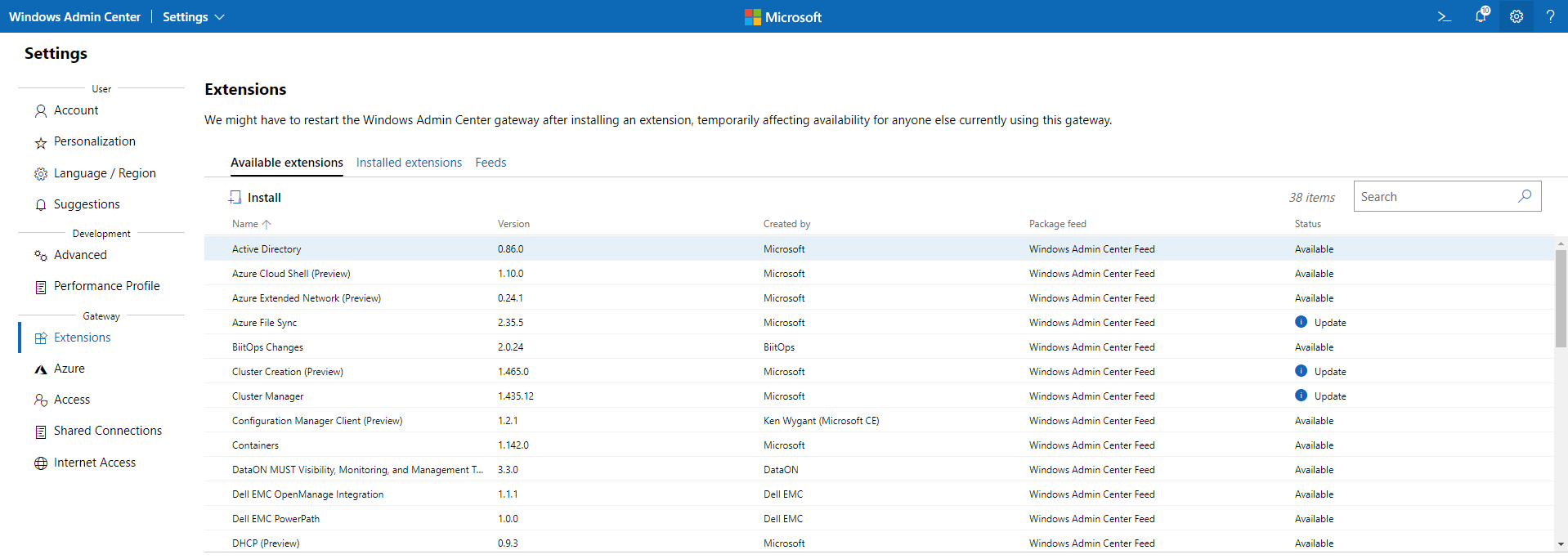Sort by the Name column header
The image size is (1568, 559).
click(x=245, y=224)
